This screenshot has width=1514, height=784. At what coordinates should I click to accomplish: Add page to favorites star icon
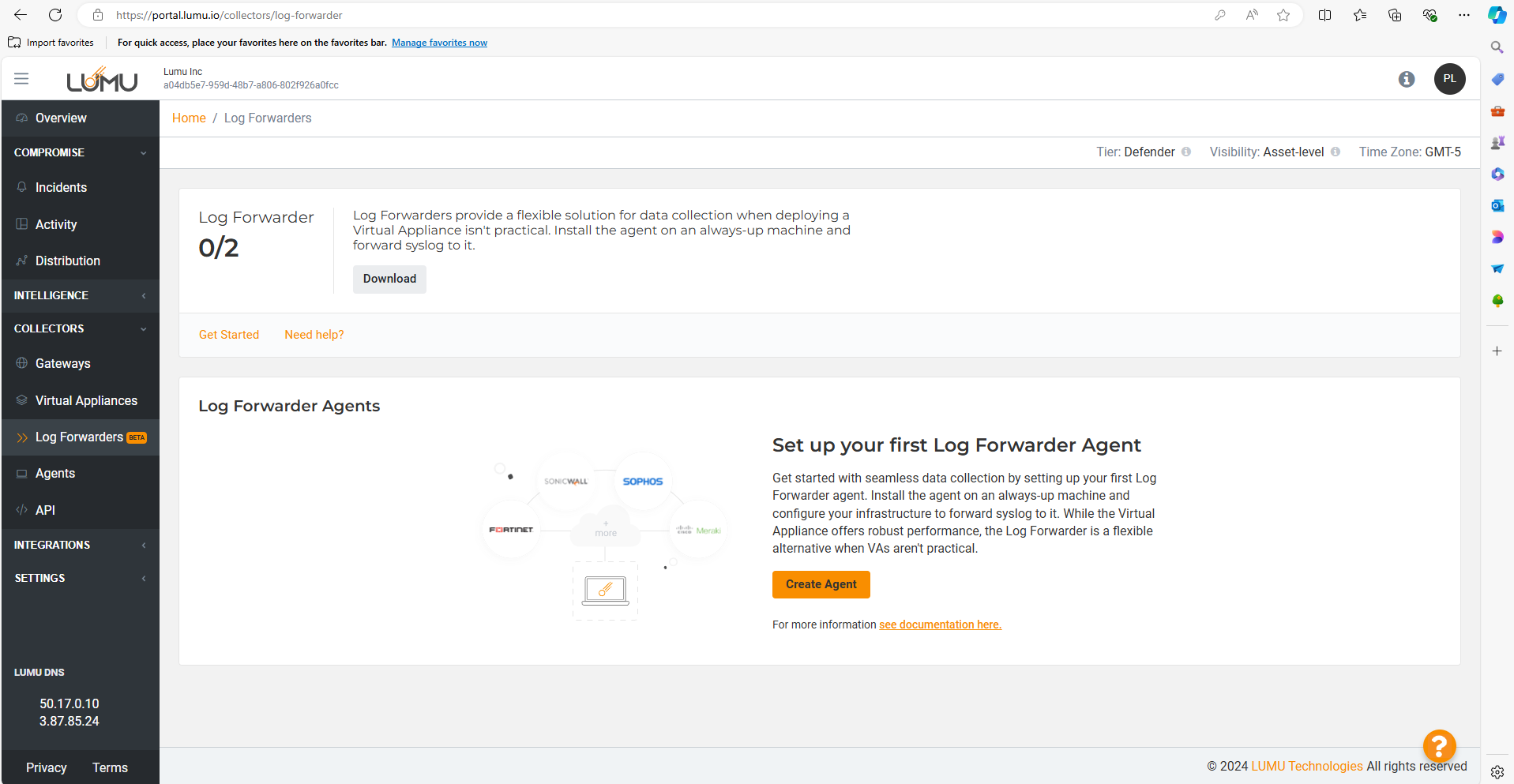[x=1283, y=15]
